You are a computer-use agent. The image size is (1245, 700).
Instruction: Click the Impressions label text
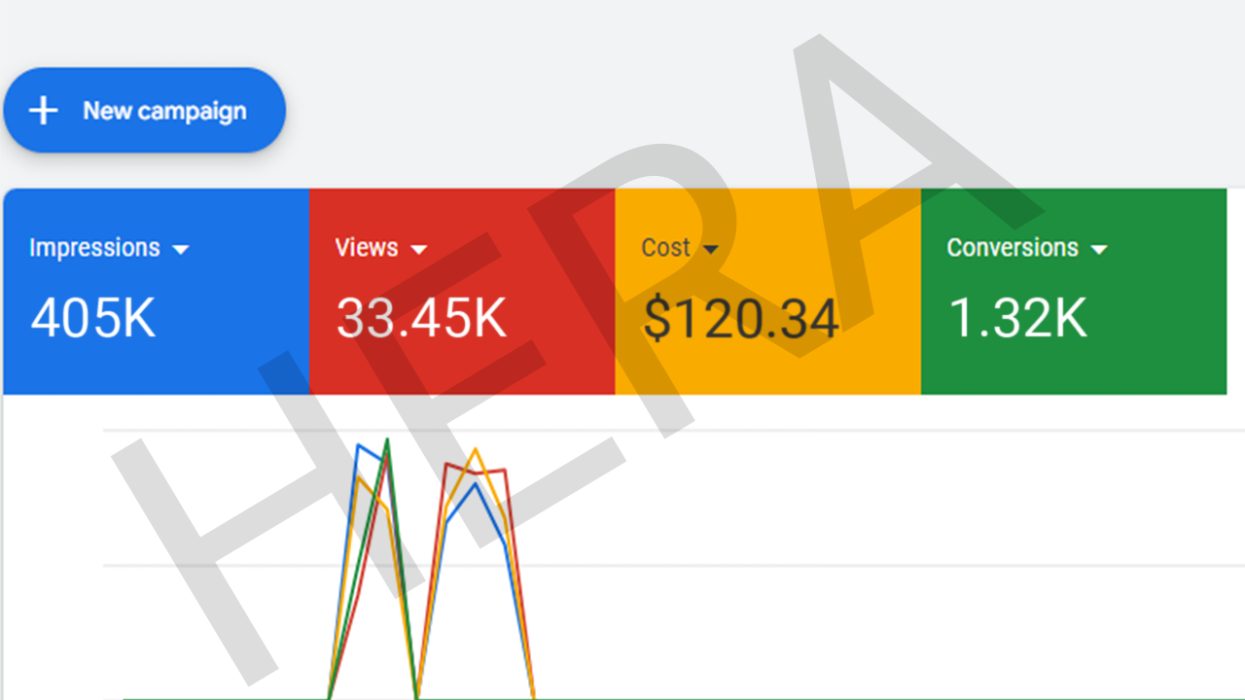(94, 248)
